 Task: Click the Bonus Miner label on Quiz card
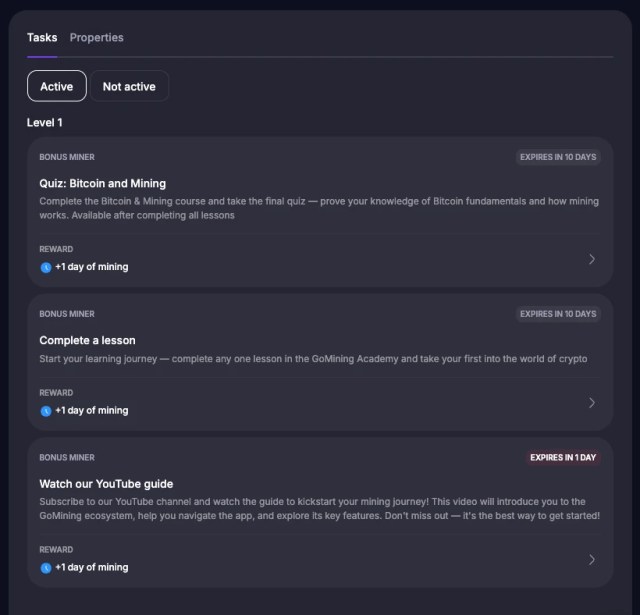[x=67, y=157]
